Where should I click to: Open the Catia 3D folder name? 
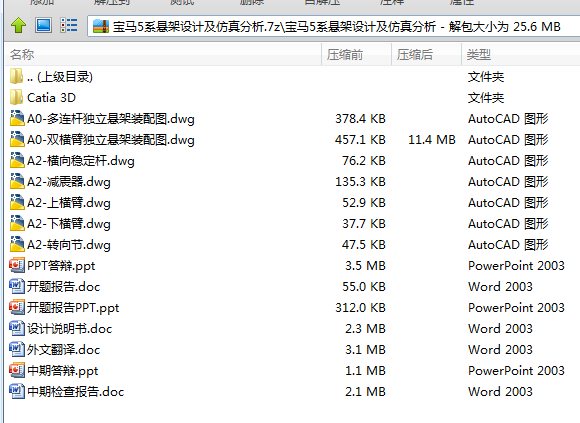[51, 98]
